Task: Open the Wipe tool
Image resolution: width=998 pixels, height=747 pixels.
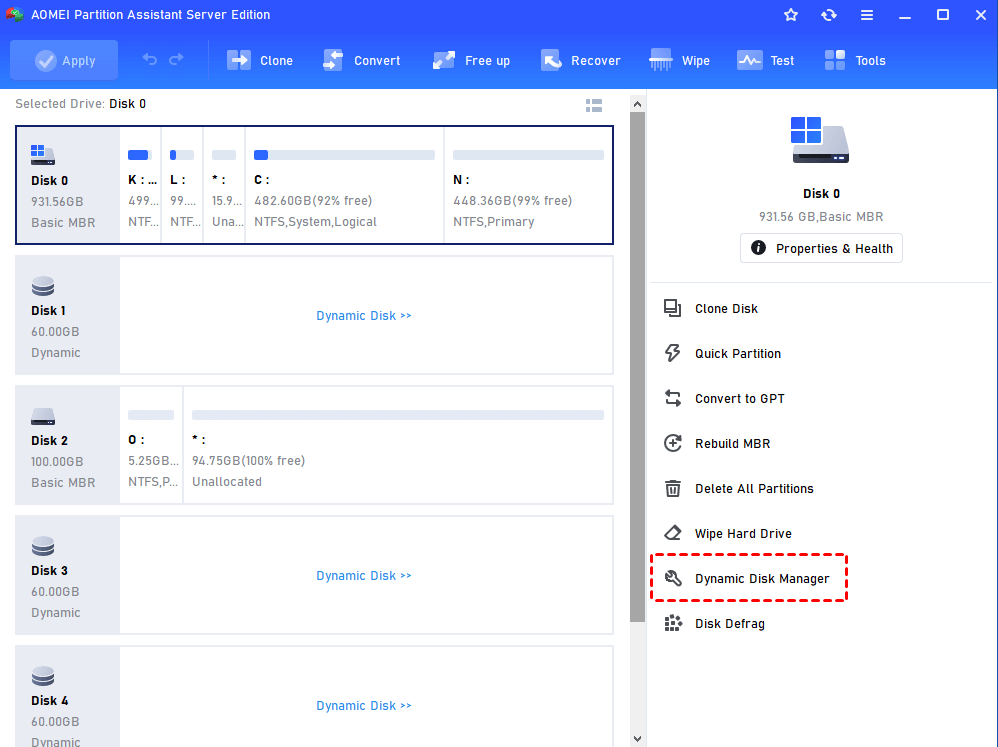Action: (x=679, y=60)
